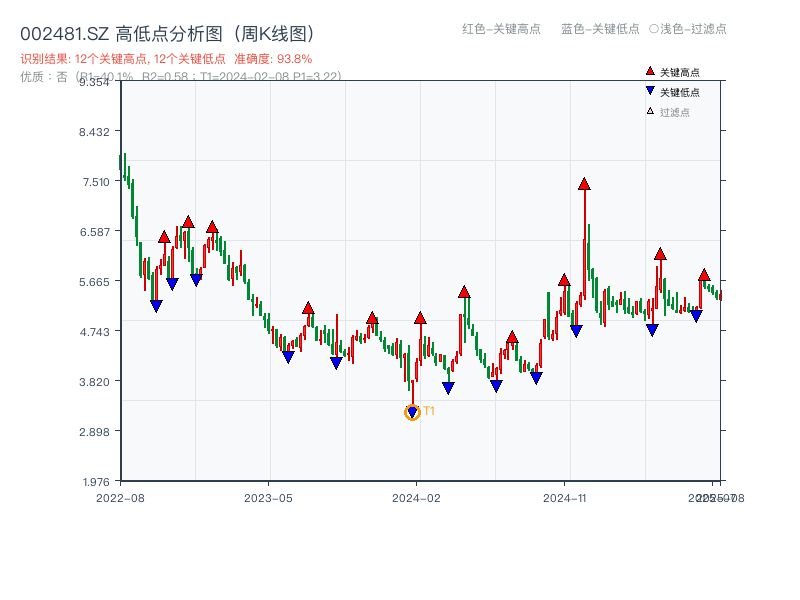
Task: Click the 2024-11 x-axis date label
Action: click(564, 498)
